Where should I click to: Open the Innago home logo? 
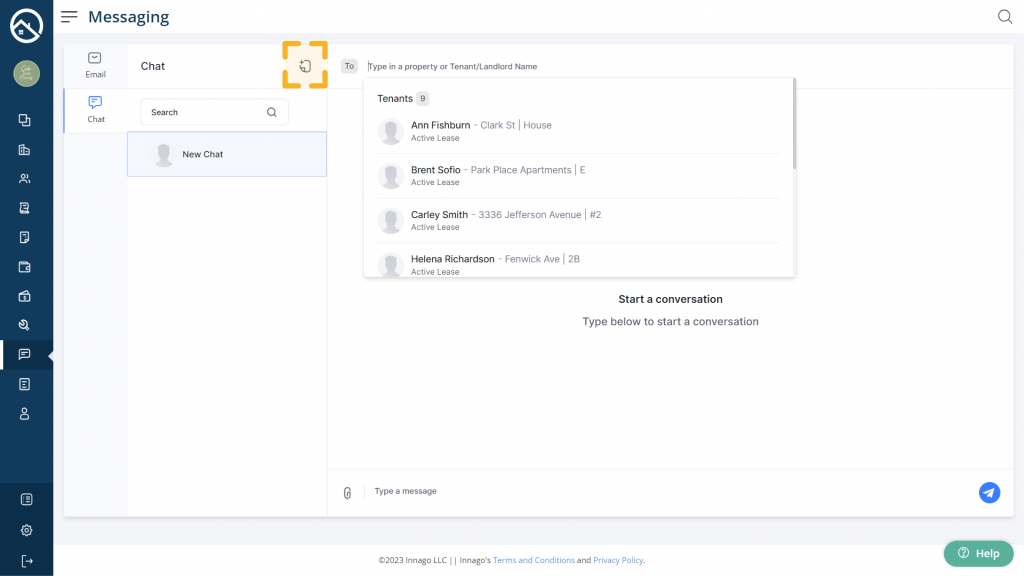pyautogui.click(x=26, y=26)
